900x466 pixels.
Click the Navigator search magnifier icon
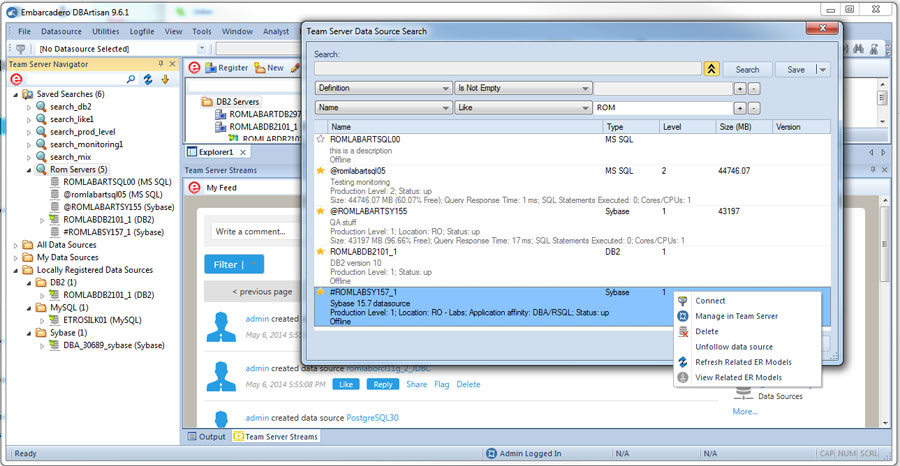click(131, 79)
